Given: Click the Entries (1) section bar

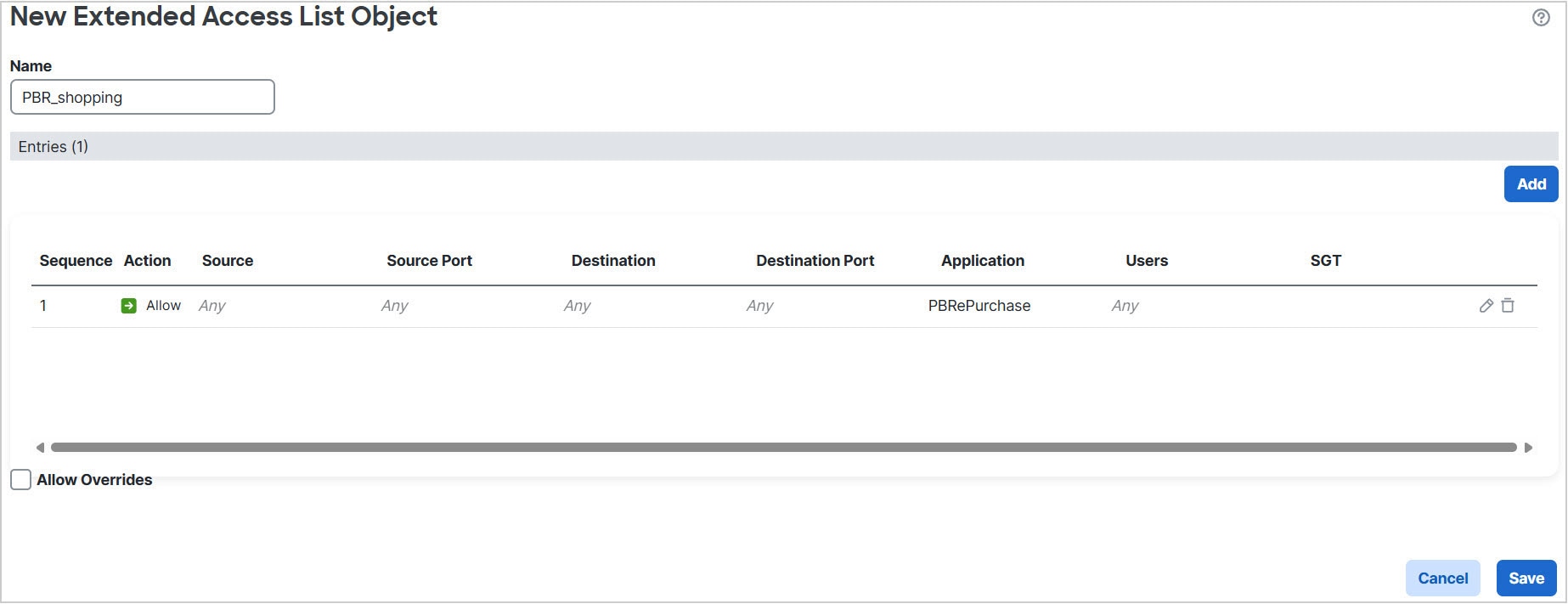Looking at the screenshot, I should coord(783,147).
